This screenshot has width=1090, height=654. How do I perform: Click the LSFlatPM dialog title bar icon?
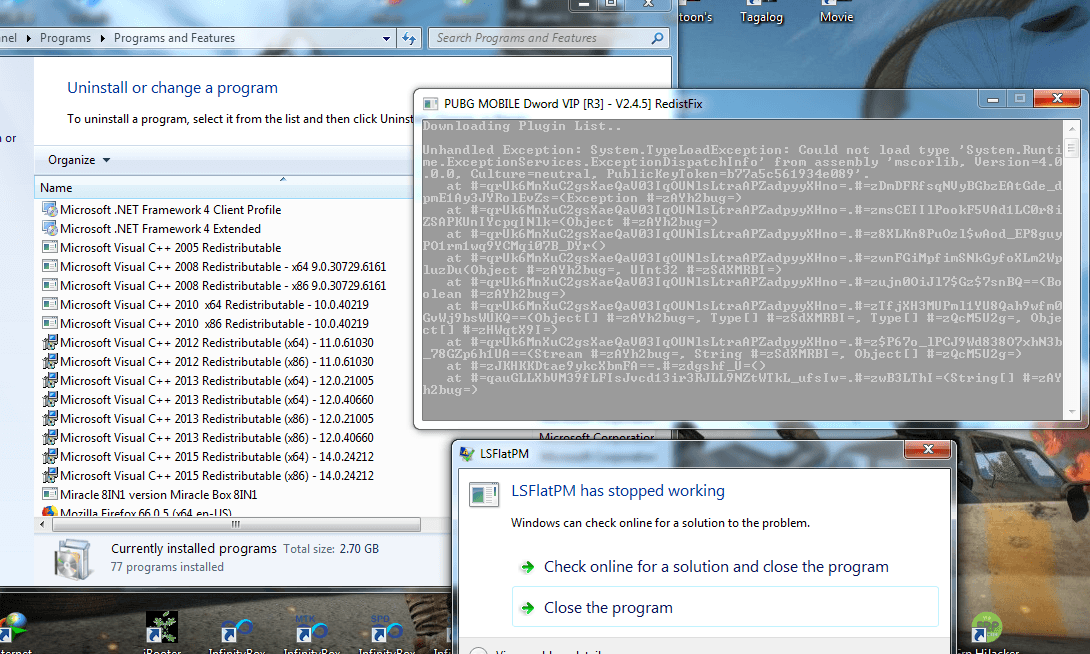pyautogui.click(x=467, y=454)
